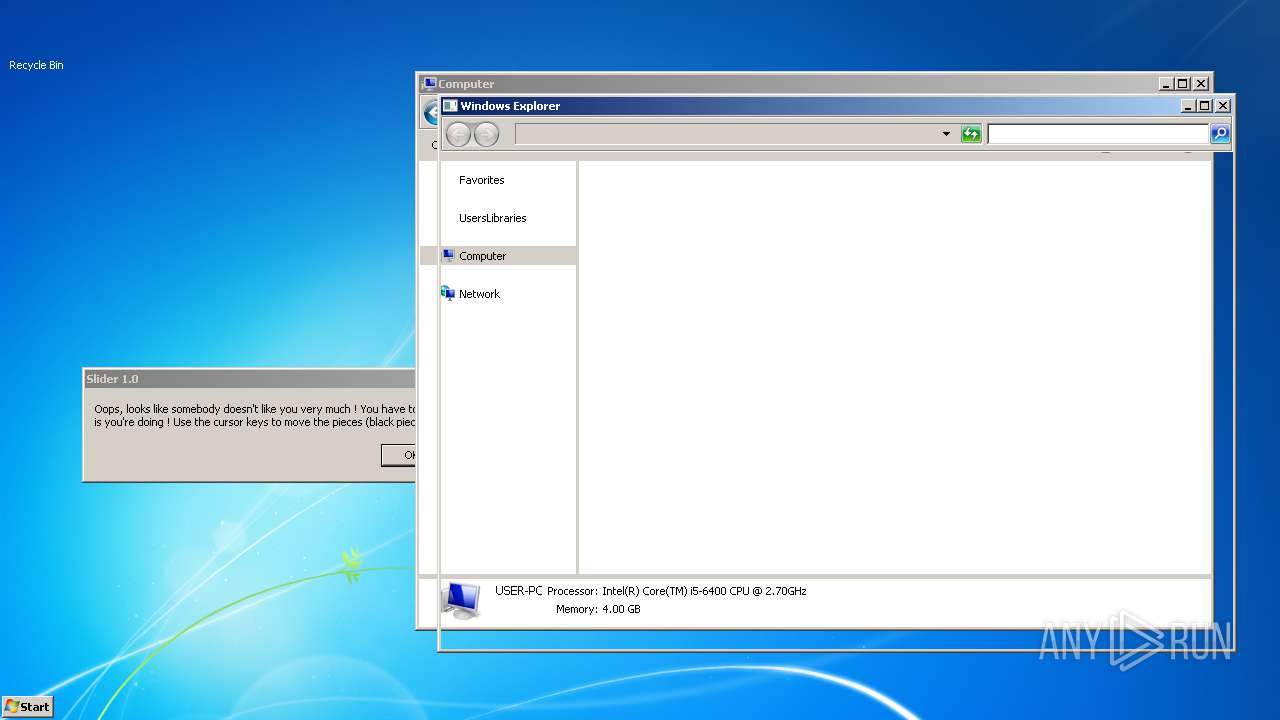The height and width of the screenshot is (720, 1280).
Task: Select UsersLibraries in the navigation pane
Action: [493, 218]
